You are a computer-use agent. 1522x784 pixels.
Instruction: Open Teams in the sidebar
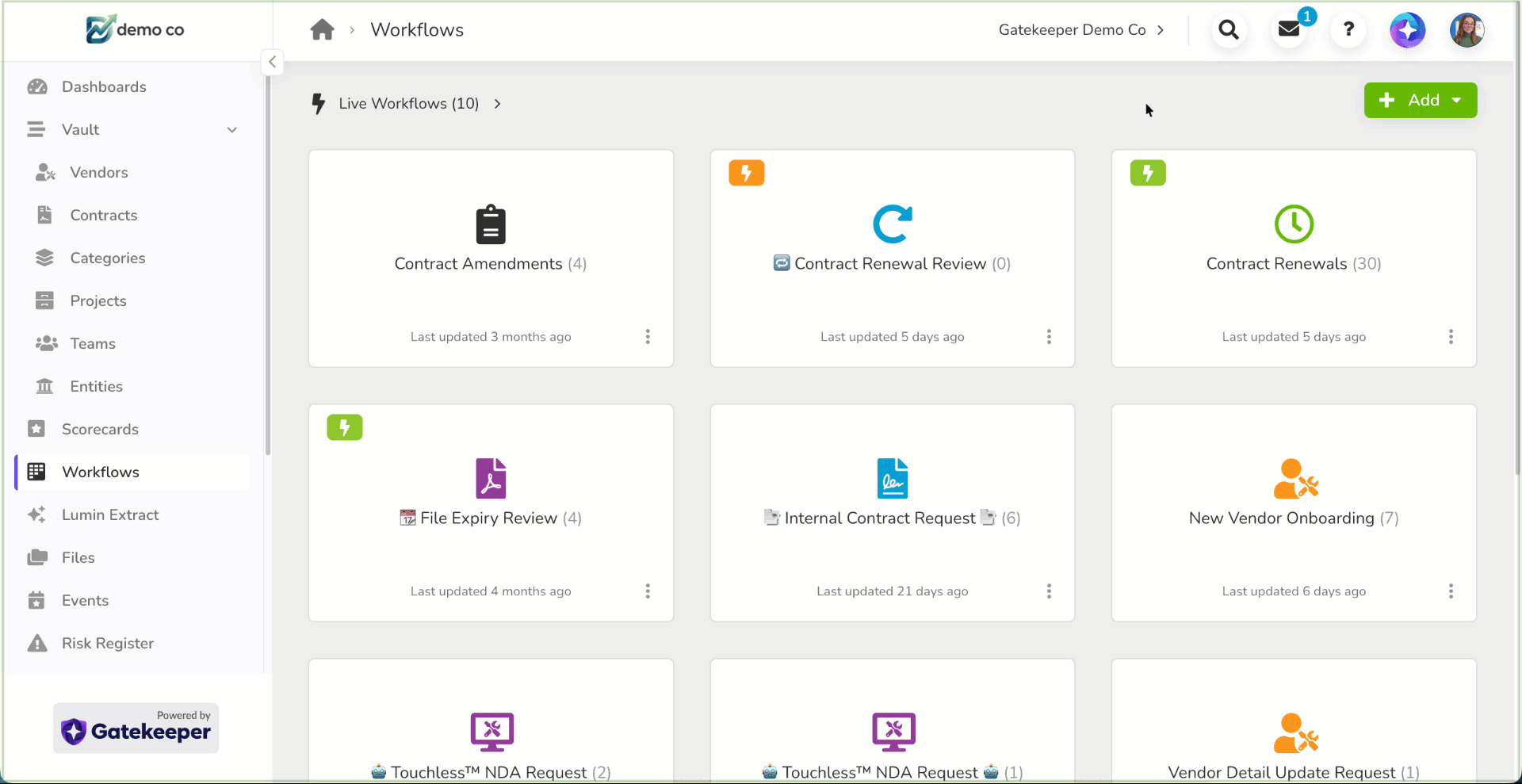[93, 344]
